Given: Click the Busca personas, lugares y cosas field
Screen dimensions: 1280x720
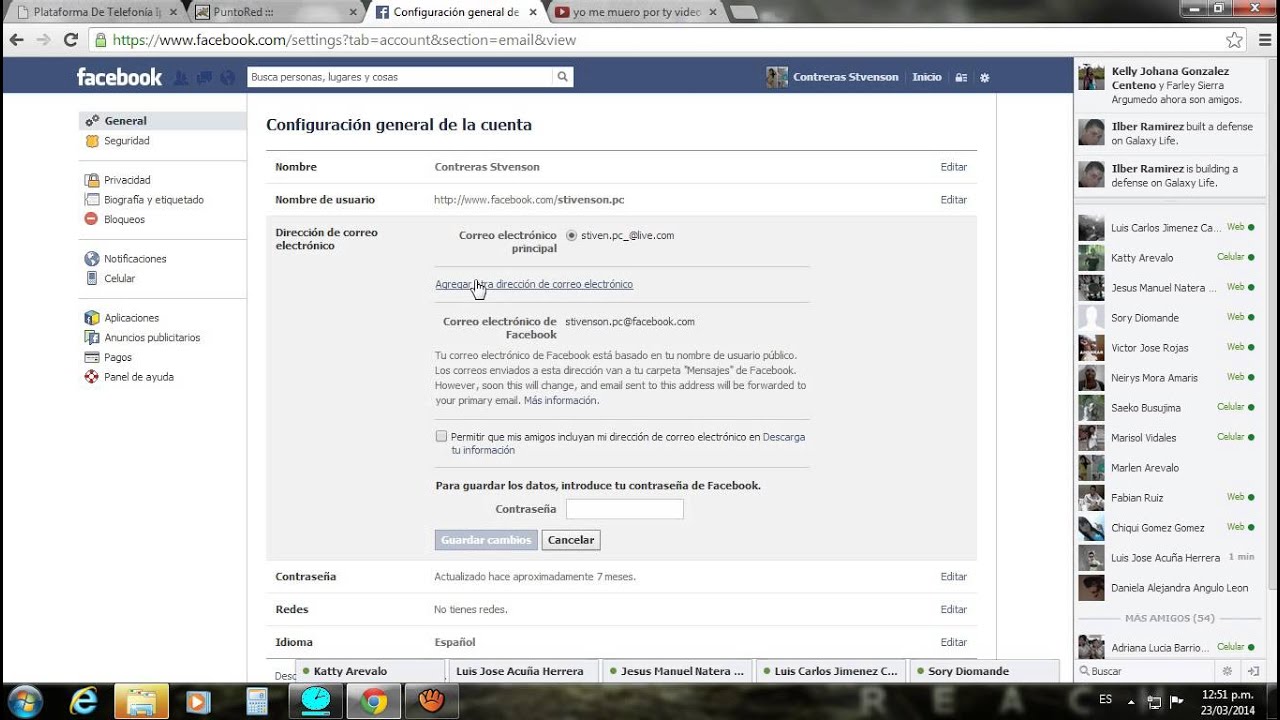Looking at the screenshot, I should 400,77.
